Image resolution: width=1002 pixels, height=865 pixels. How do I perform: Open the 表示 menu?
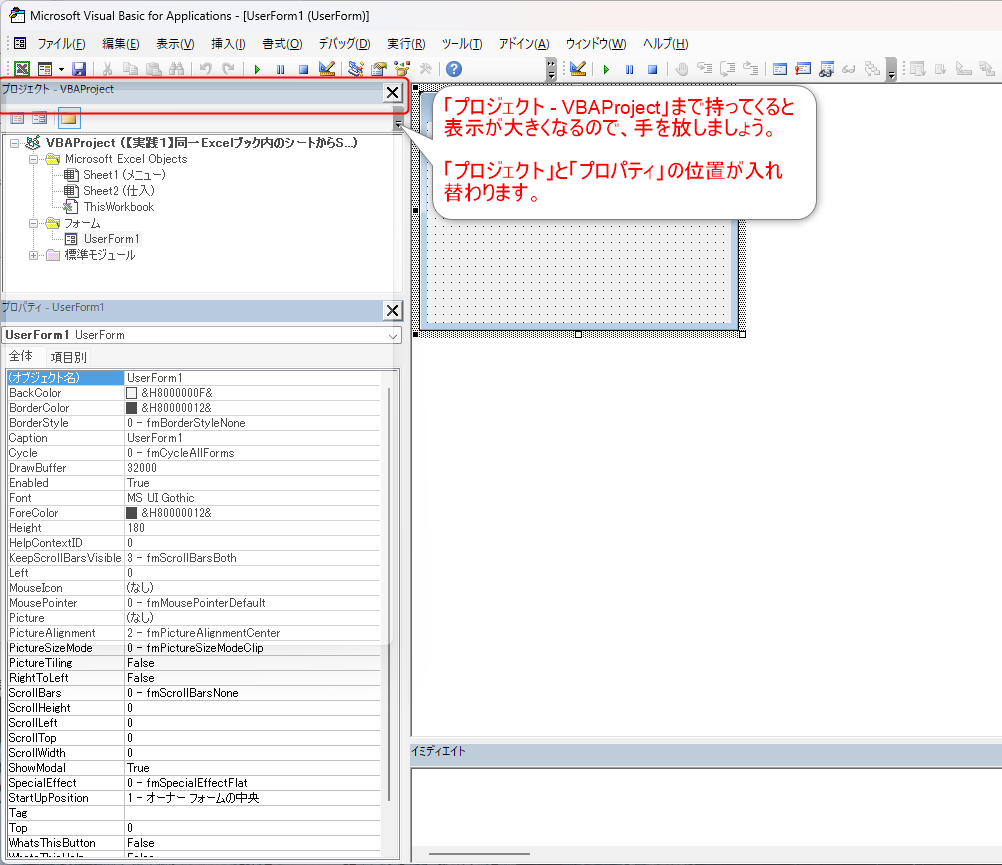[x=175, y=43]
